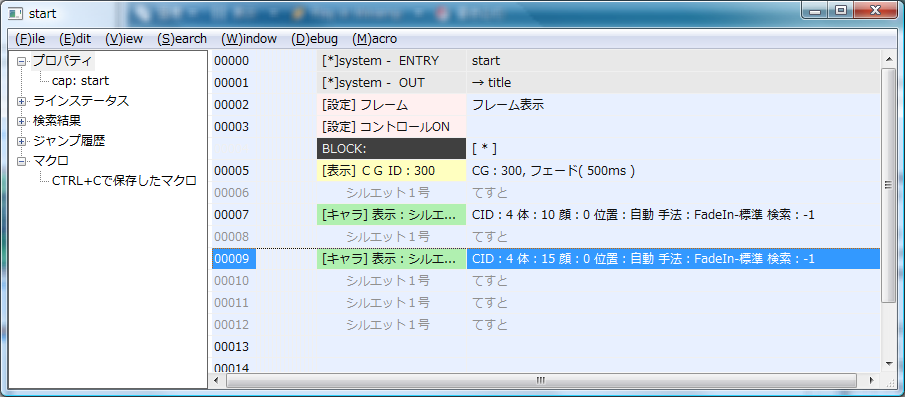Screen dimensions: 905x397
Task: Select CTRL+Cで保存したマクロ tree item
Action: pyautogui.click(x=124, y=181)
